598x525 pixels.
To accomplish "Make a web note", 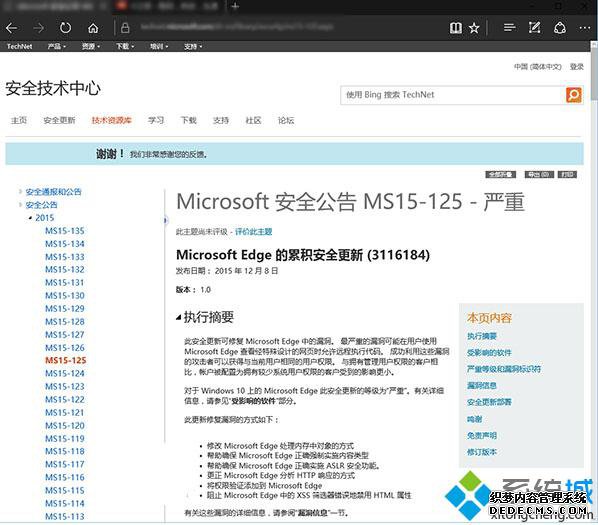I will click(x=534, y=27).
